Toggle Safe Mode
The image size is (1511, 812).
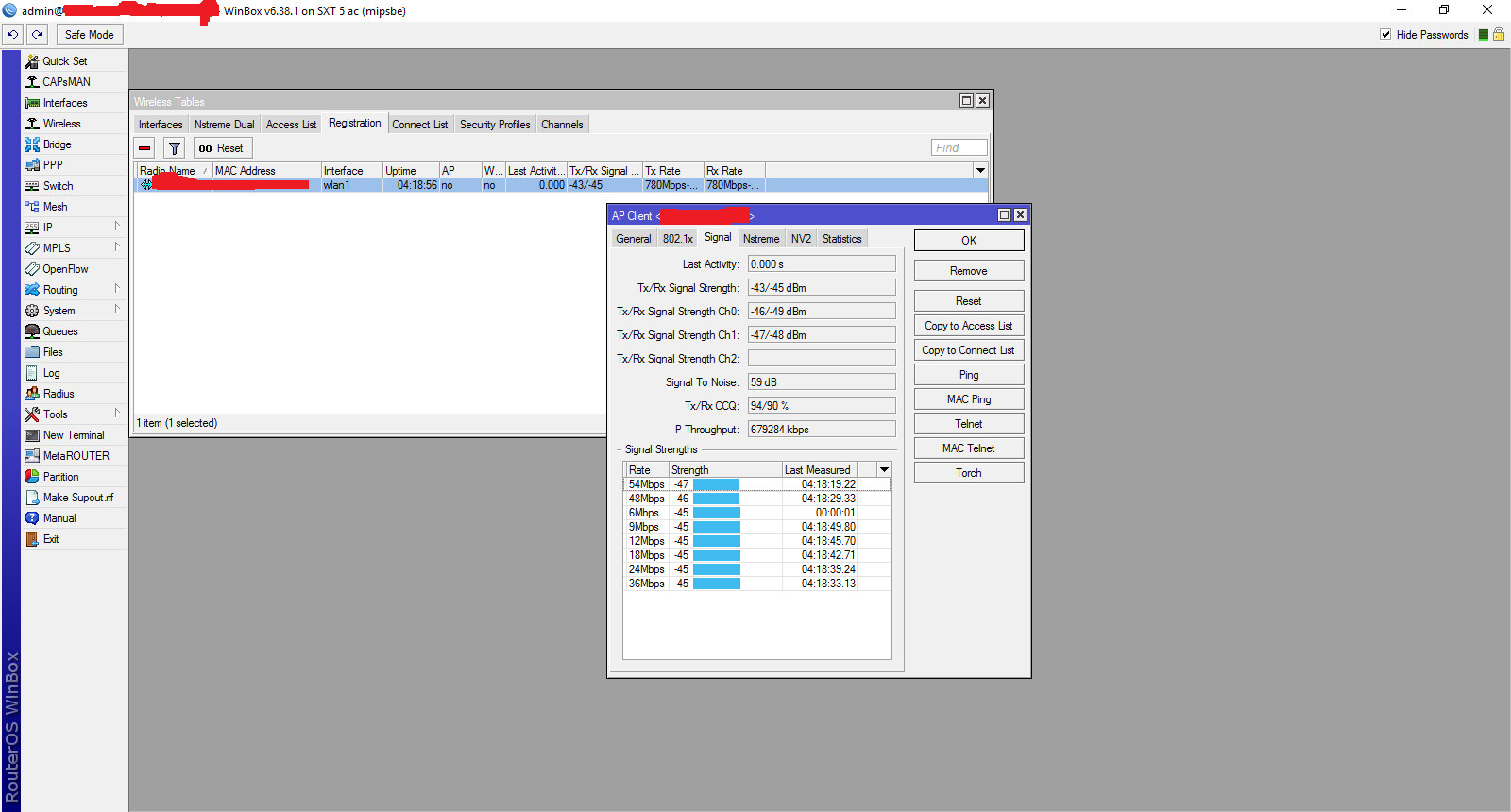90,35
